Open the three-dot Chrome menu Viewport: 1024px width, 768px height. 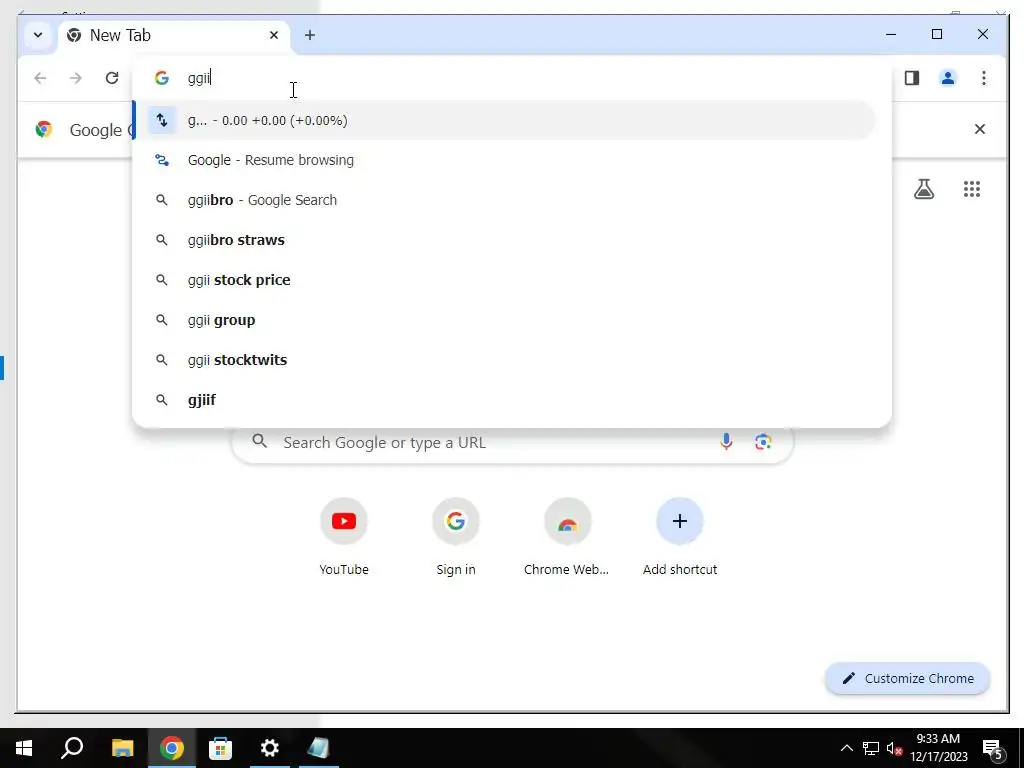(x=984, y=78)
